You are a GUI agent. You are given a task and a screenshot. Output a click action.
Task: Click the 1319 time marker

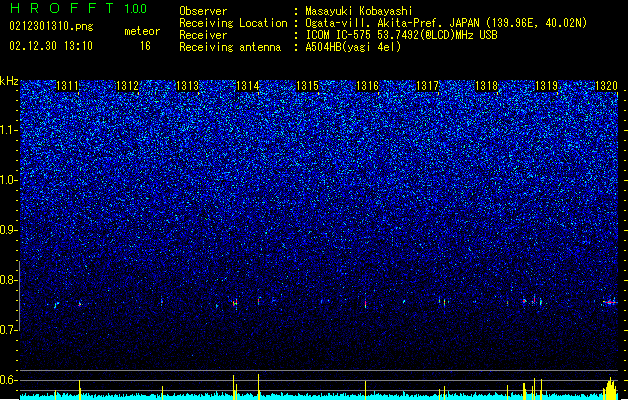pyautogui.click(x=547, y=86)
